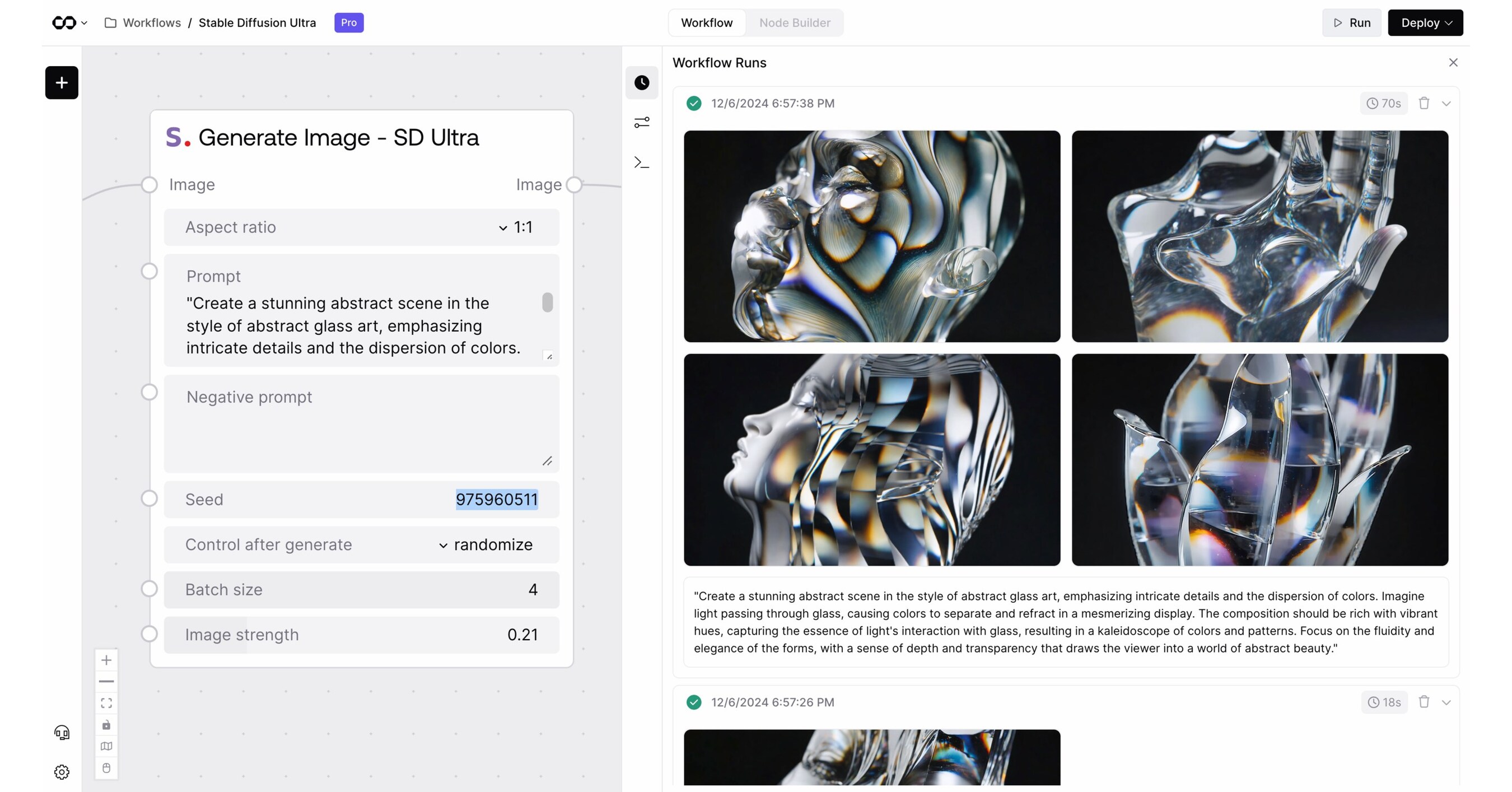Open the workflow runs history panel
The height and width of the screenshot is (792, 1512).
click(x=642, y=83)
